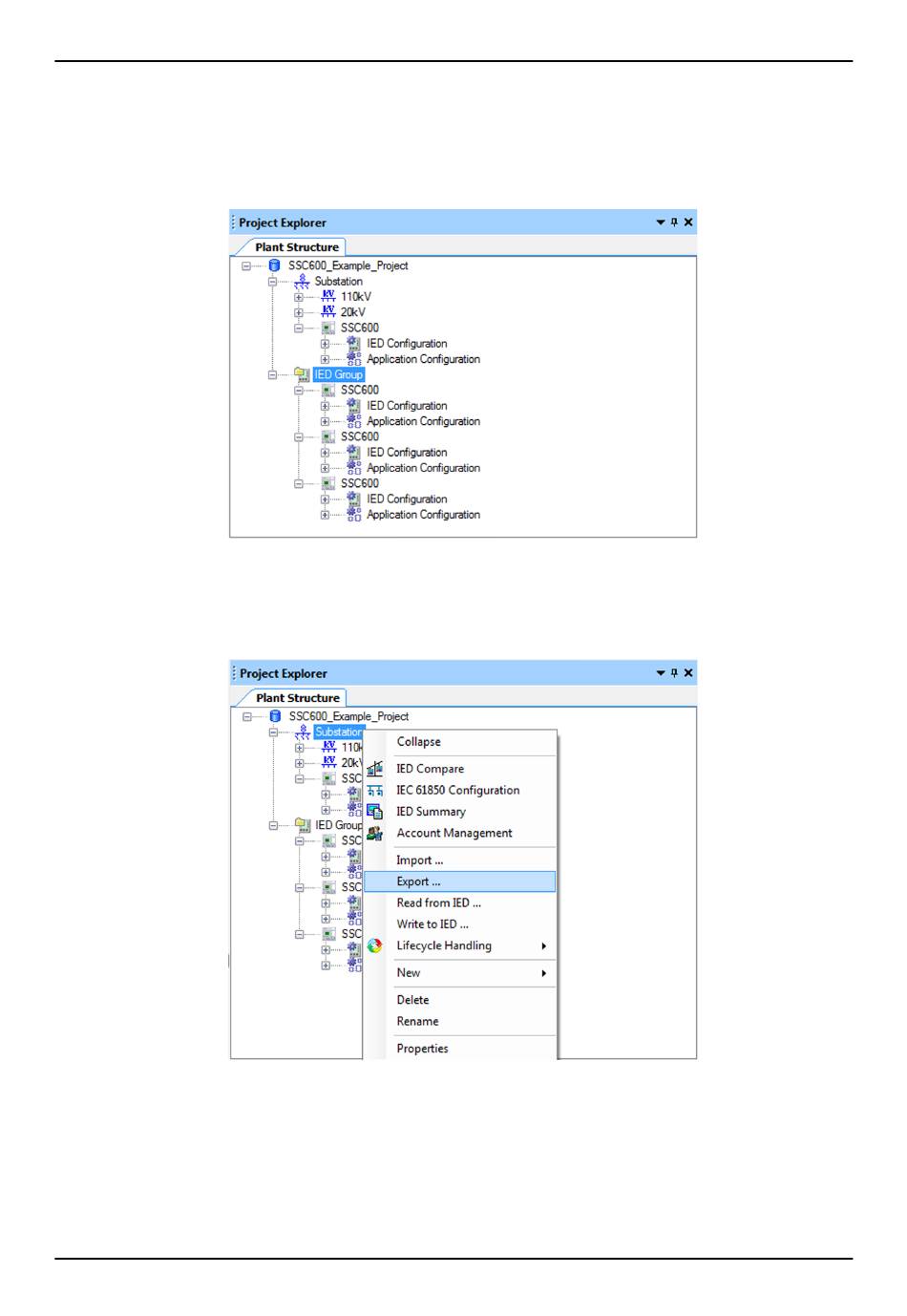Click the Account Management users icon
This screenshot has height=1316, width=907.
[x=375, y=834]
